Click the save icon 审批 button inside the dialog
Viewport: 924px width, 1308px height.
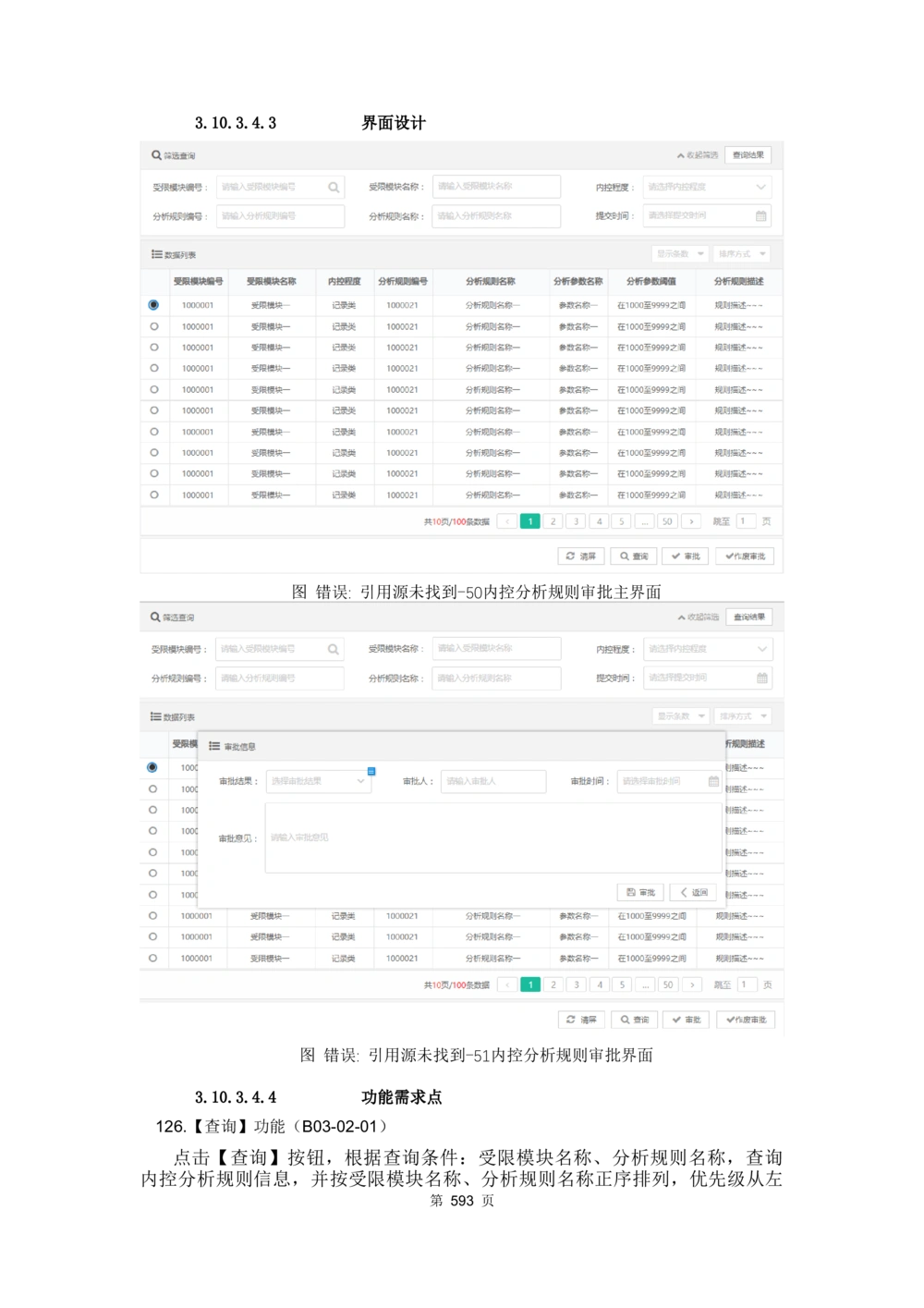640,892
